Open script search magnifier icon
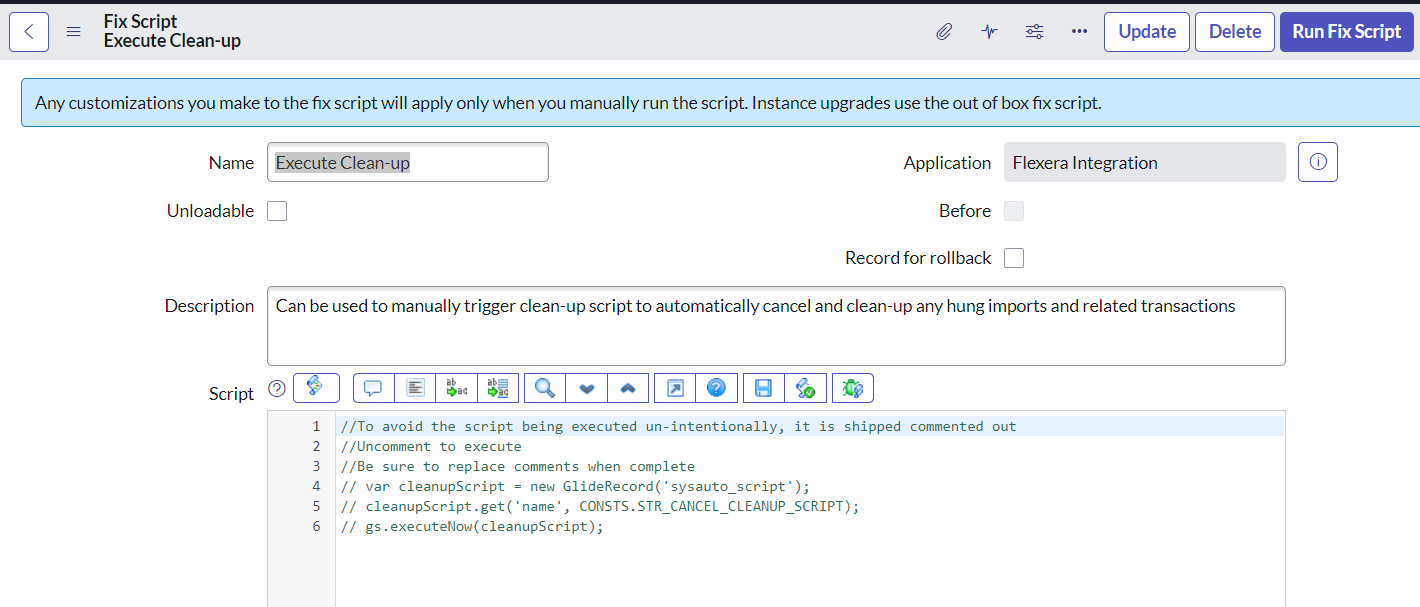Screen dimensions: 1420x607 pyautogui.click(x=545, y=387)
